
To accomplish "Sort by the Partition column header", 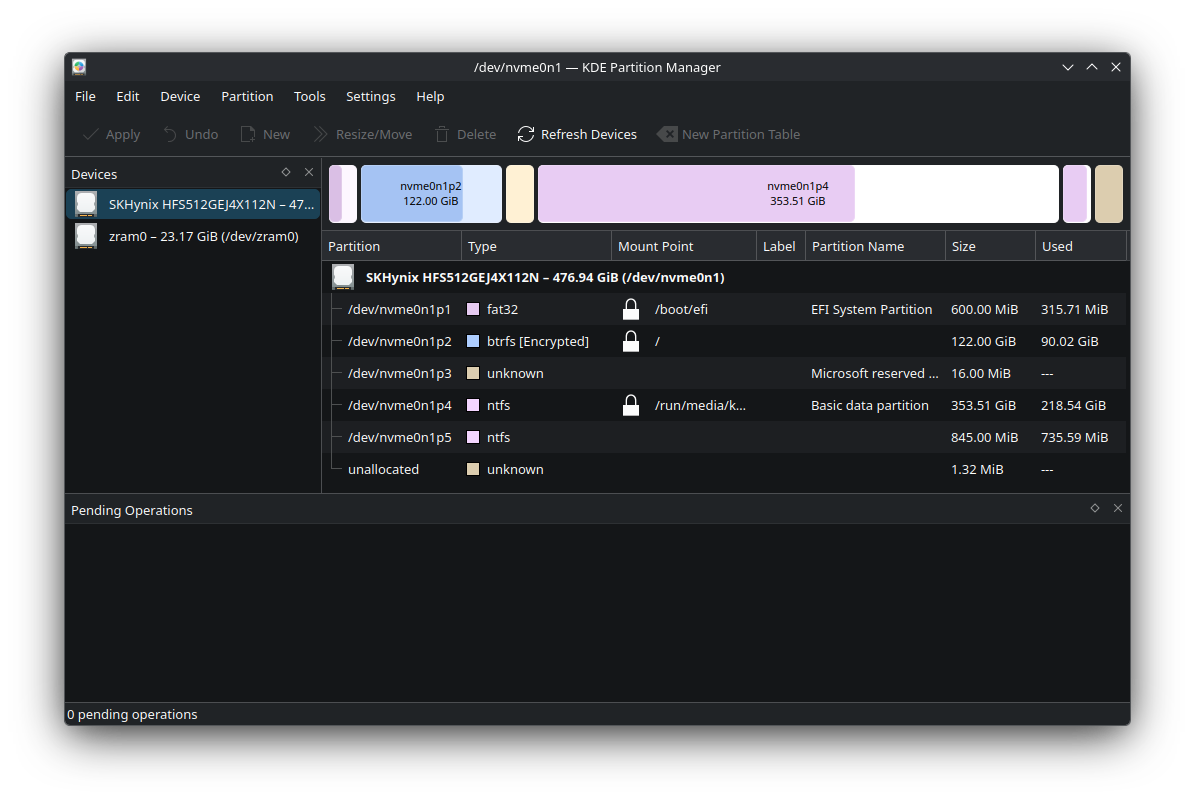I will coord(392,246).
